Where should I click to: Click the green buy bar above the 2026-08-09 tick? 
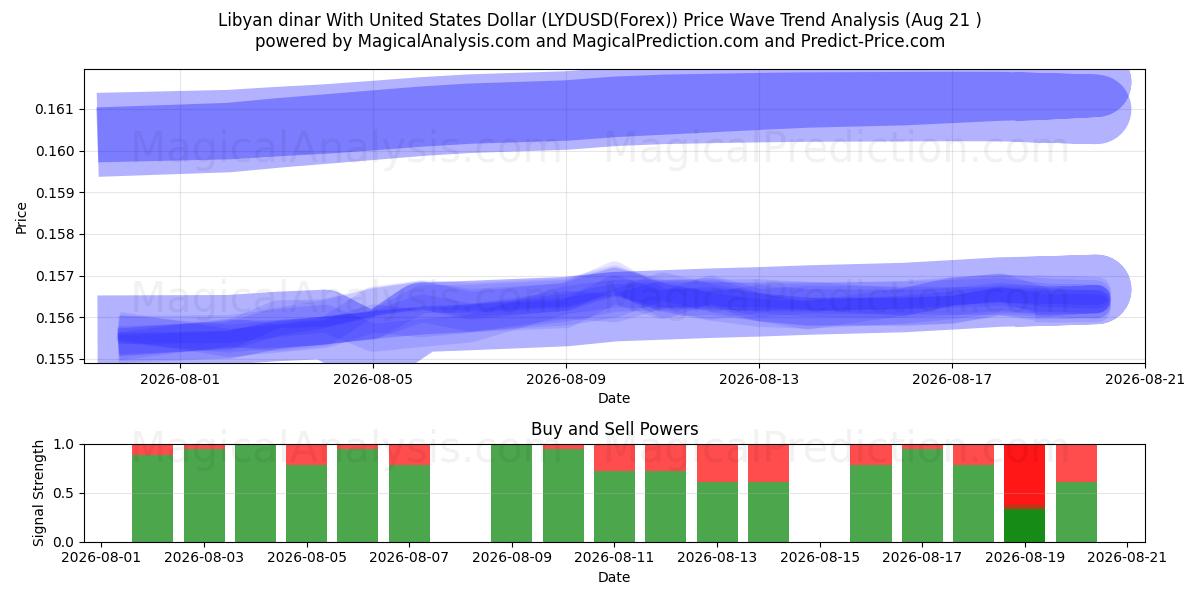coord(512,493)
